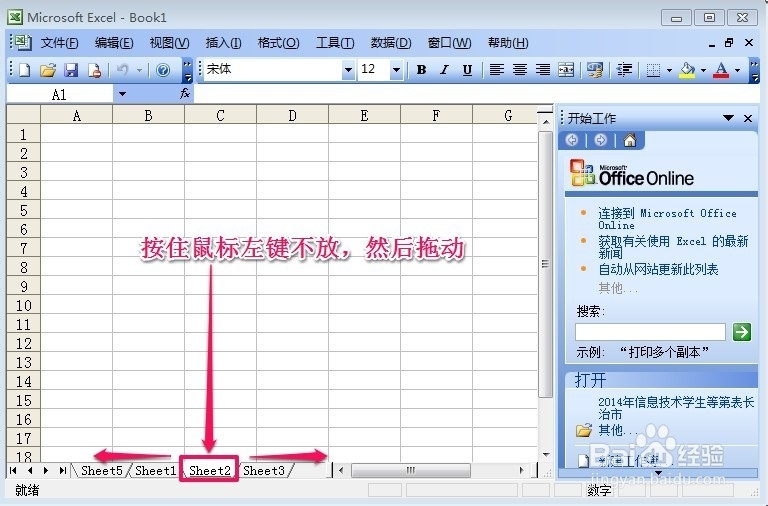Open the 数据(D) menu
768x506 pixels.
pyautogui.click(x=391, y=43)
